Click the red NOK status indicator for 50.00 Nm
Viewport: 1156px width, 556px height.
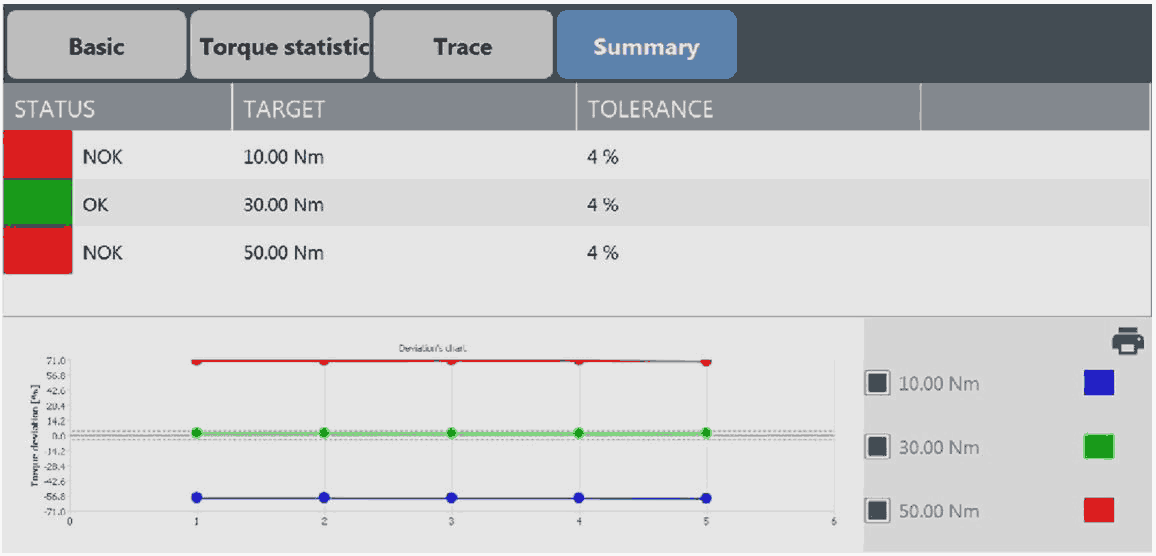click(38, 252)
